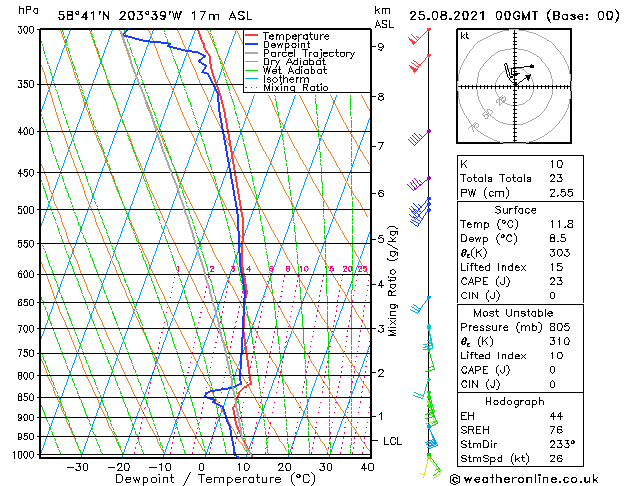Image resolution: width=629 pixels, height=486 pixels.
Task: Click the 'Pressure (mb)' value 805
Action: tap(560, 327)
